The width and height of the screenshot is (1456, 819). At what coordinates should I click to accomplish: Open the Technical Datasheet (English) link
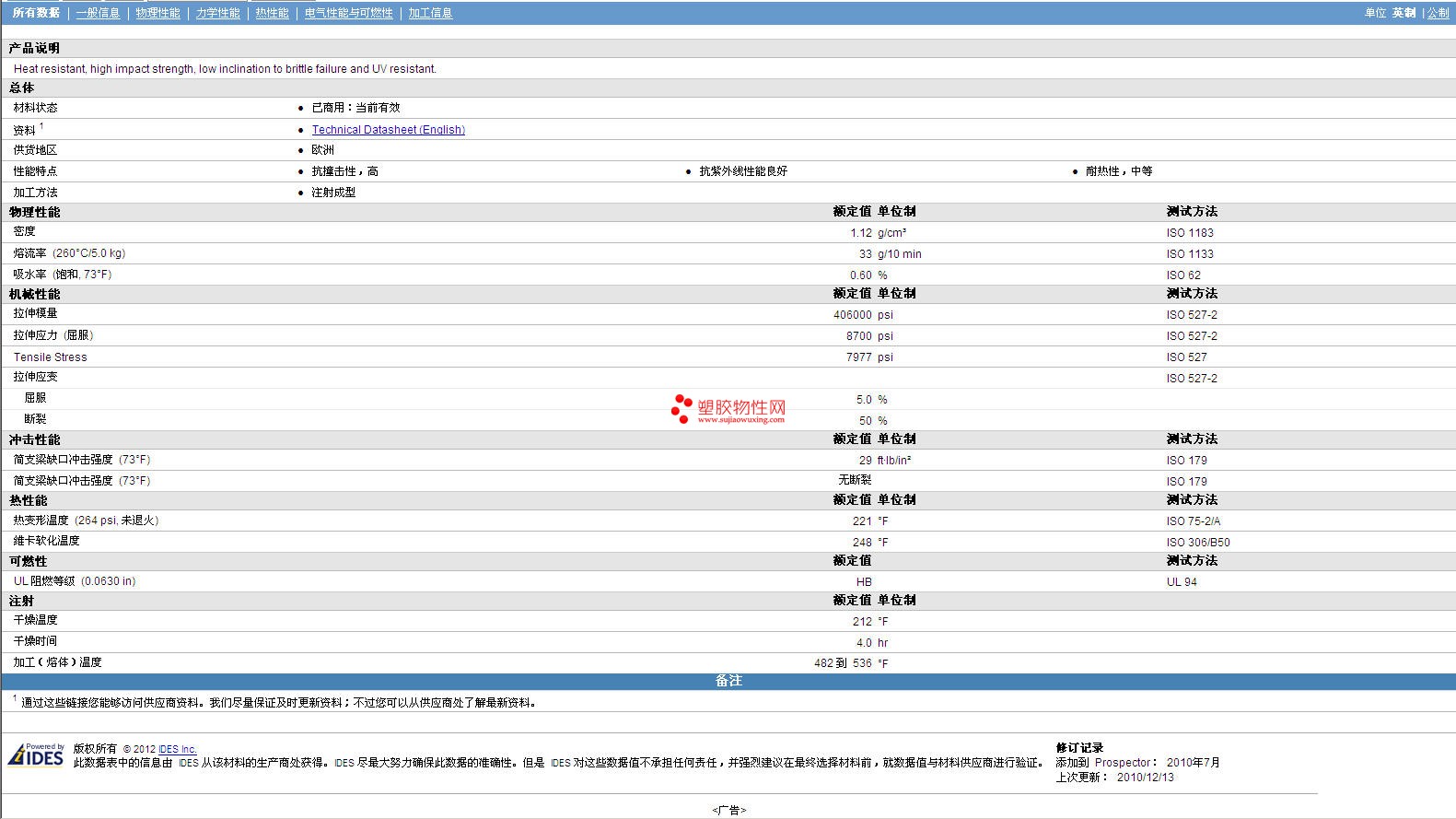pyautogui.click(x=388, y=130)
